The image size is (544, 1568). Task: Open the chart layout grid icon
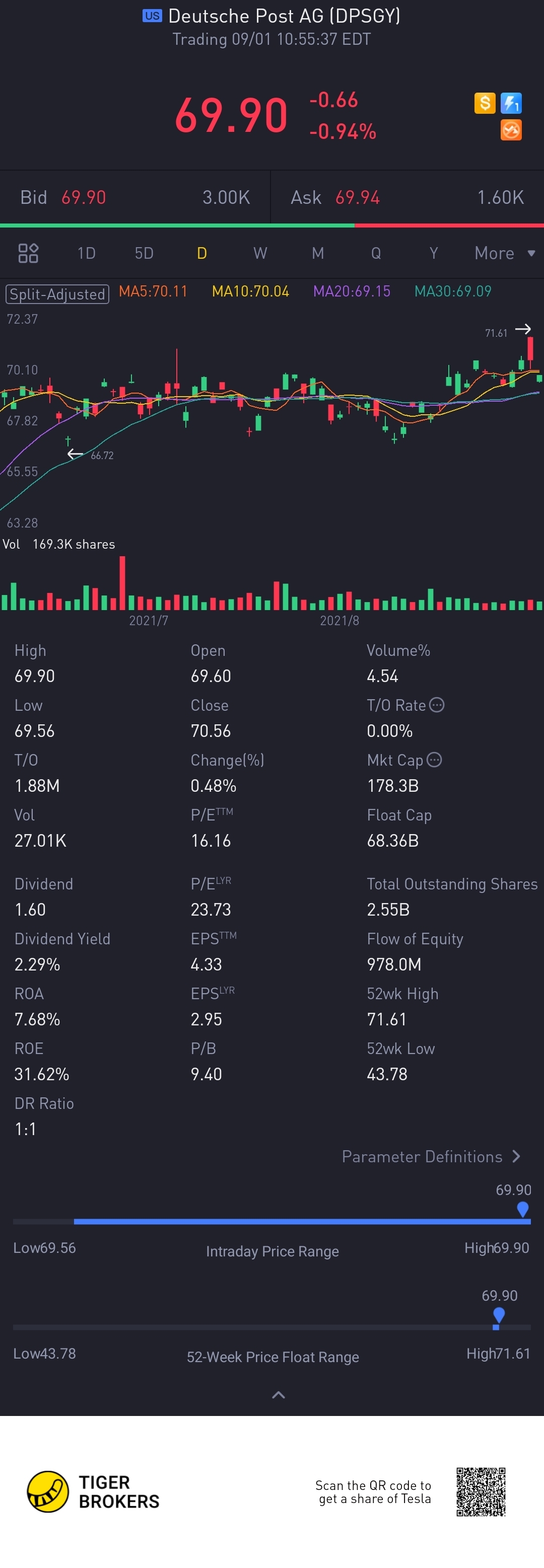(29, 253)
